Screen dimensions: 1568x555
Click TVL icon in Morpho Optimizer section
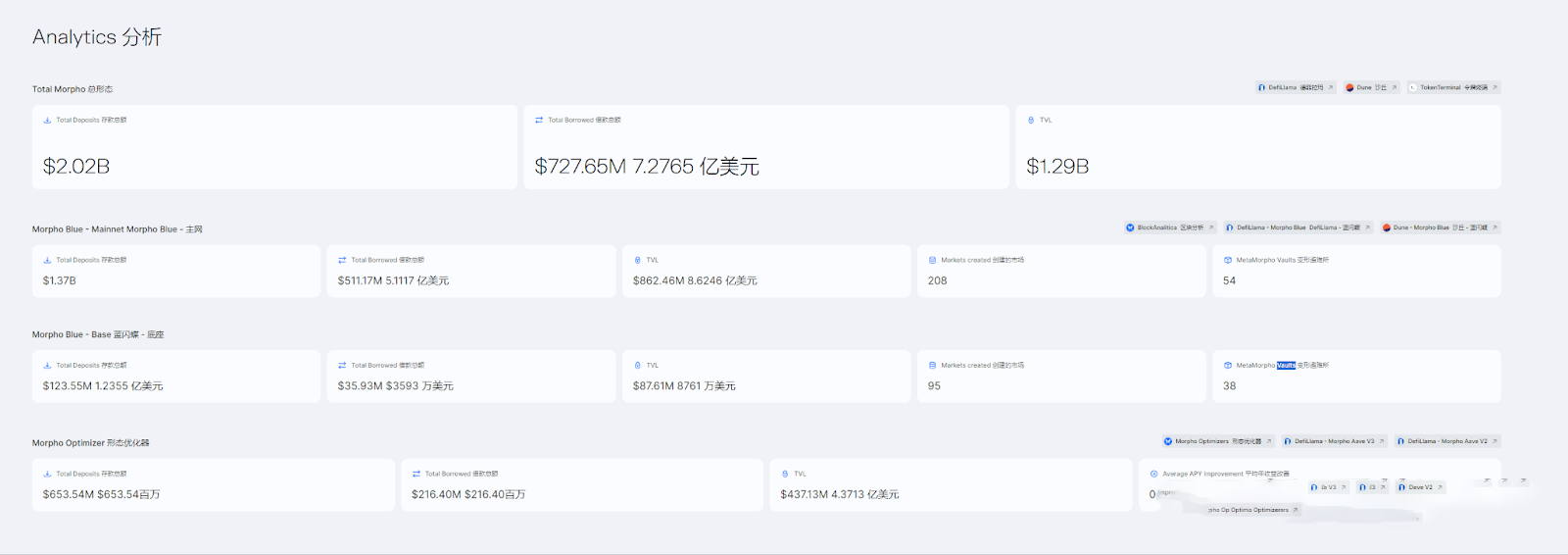[x=785, y=475]
